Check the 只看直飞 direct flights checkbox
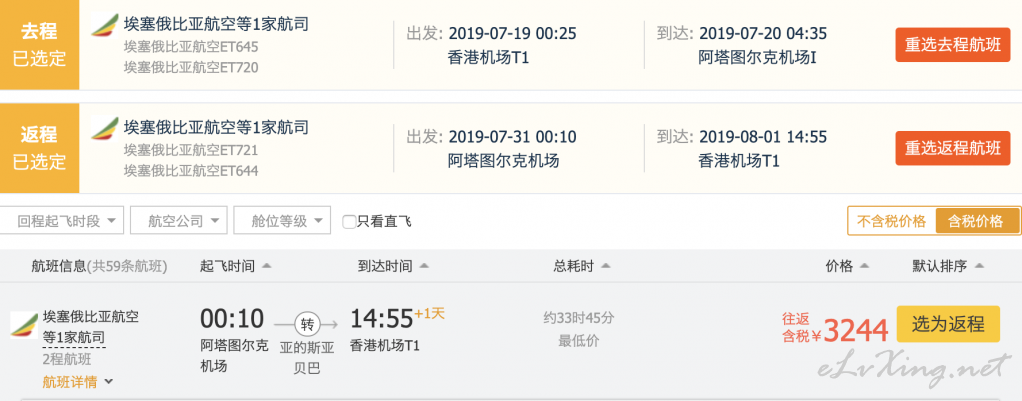The height and width of the screenshot is (401, 1022). pyautogui.click(x=349, y=222)
